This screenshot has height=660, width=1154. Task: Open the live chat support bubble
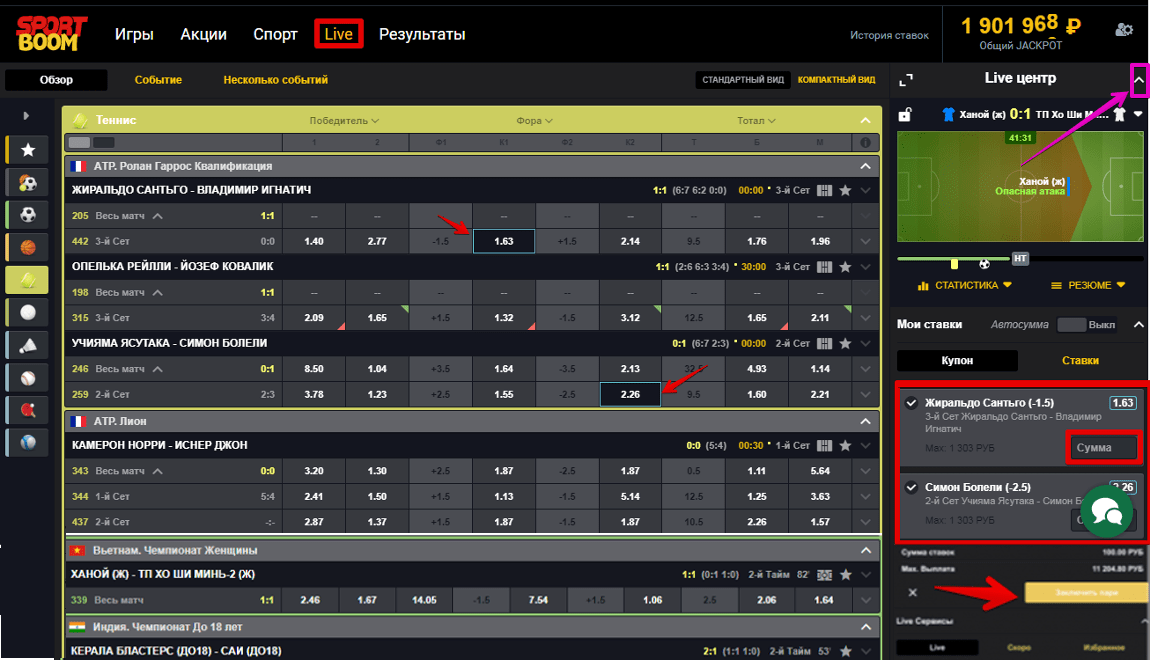point(1106,511)
